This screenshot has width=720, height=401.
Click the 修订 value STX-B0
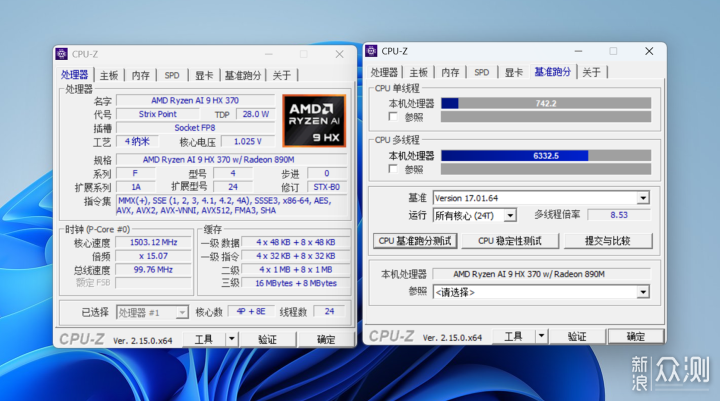click(x=326, y=187)
